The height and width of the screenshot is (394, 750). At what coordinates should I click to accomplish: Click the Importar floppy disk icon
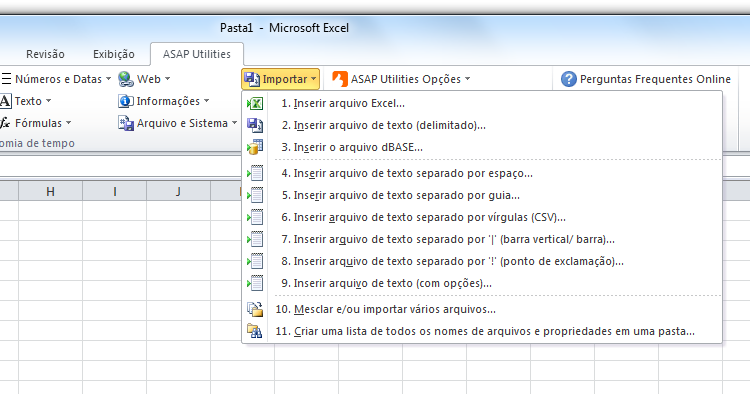point(252,79)
